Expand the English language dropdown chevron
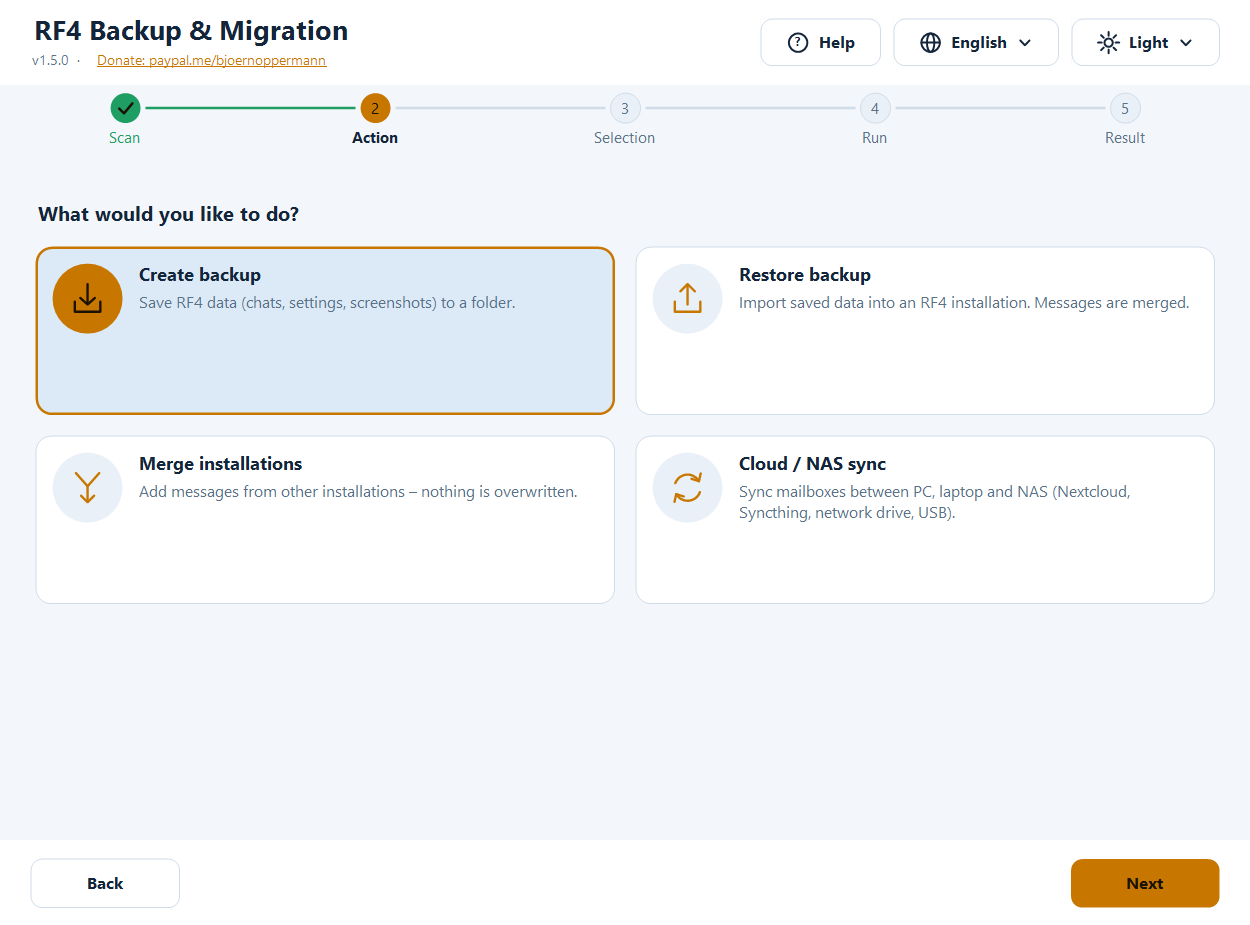The image size is (1250, 925). [x=1025, y=42]
